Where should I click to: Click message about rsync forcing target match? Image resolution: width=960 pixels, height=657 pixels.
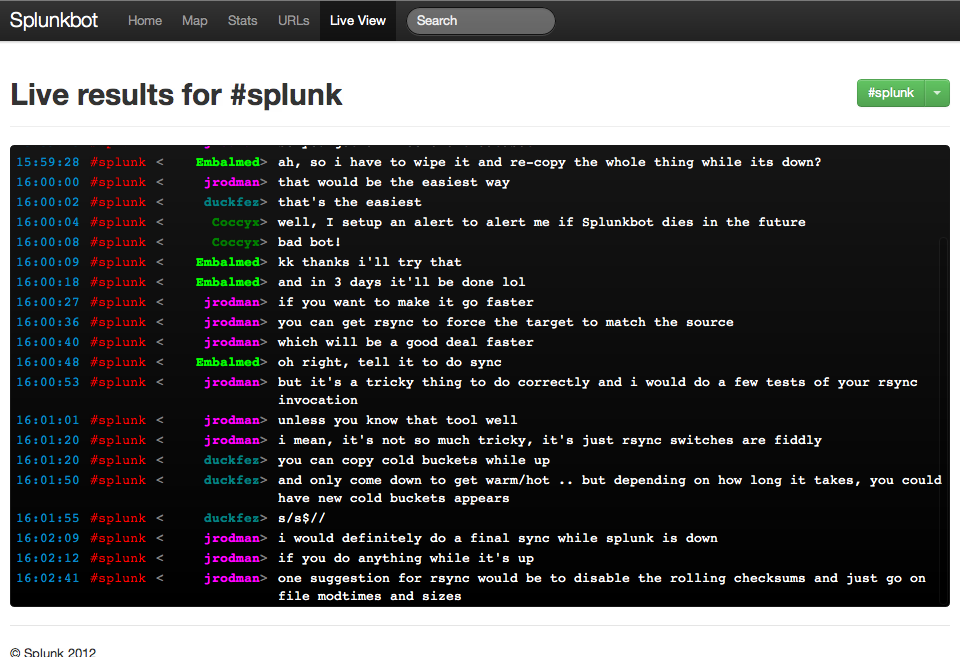click(506, 322)
